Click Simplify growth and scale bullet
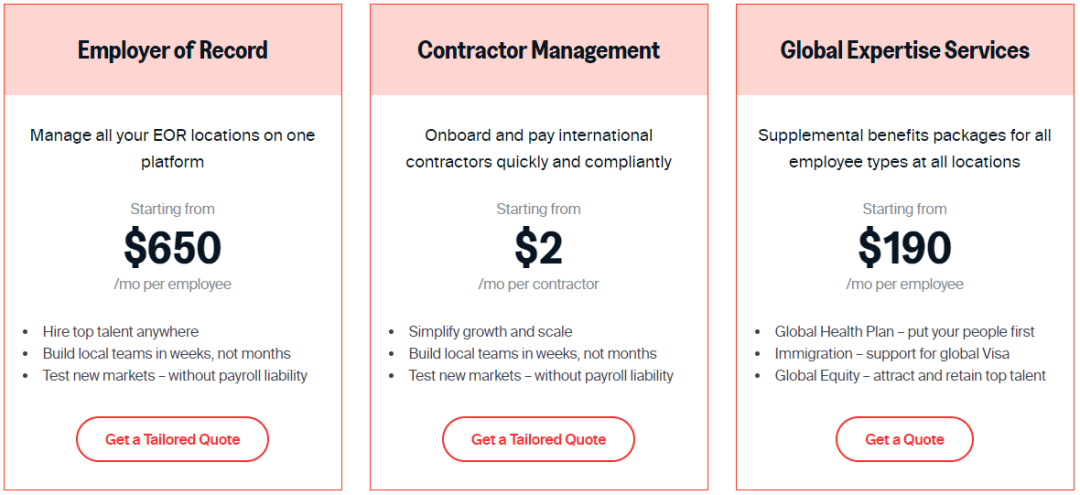The width and height of the screenshot is (1080, 495). click(x=490, y=332)
